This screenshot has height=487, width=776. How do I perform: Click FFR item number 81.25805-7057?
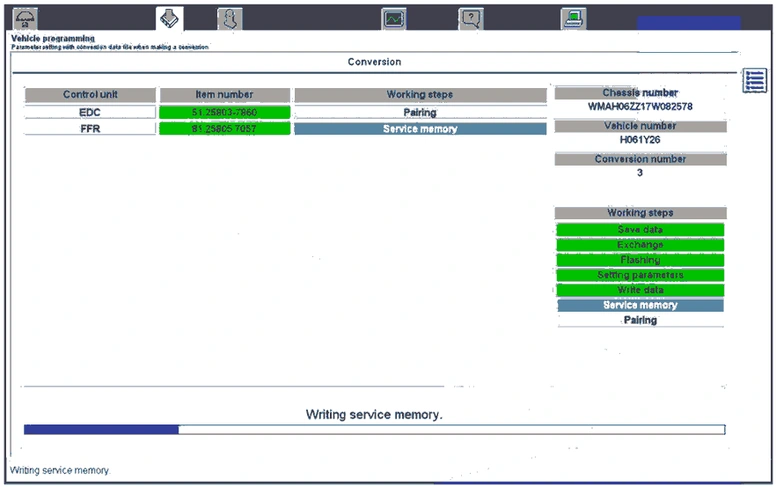[225, 129]
